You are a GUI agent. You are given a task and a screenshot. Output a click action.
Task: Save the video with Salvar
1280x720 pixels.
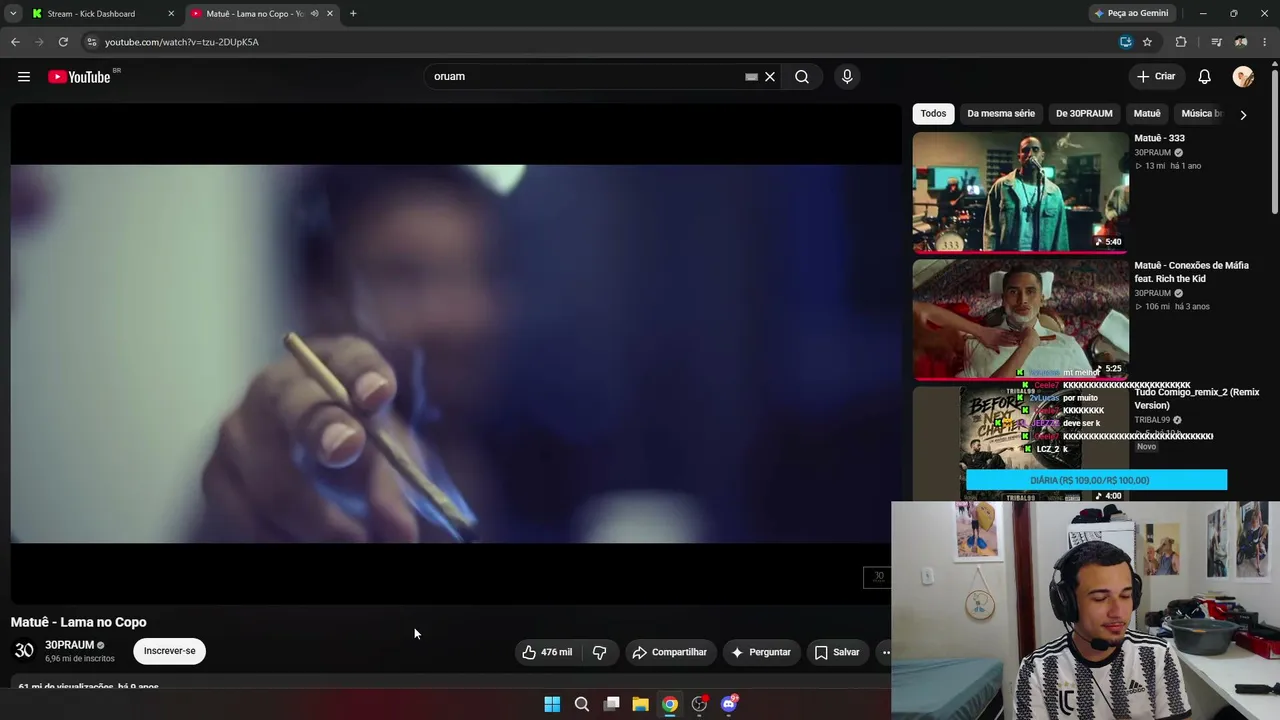[837, 652]
